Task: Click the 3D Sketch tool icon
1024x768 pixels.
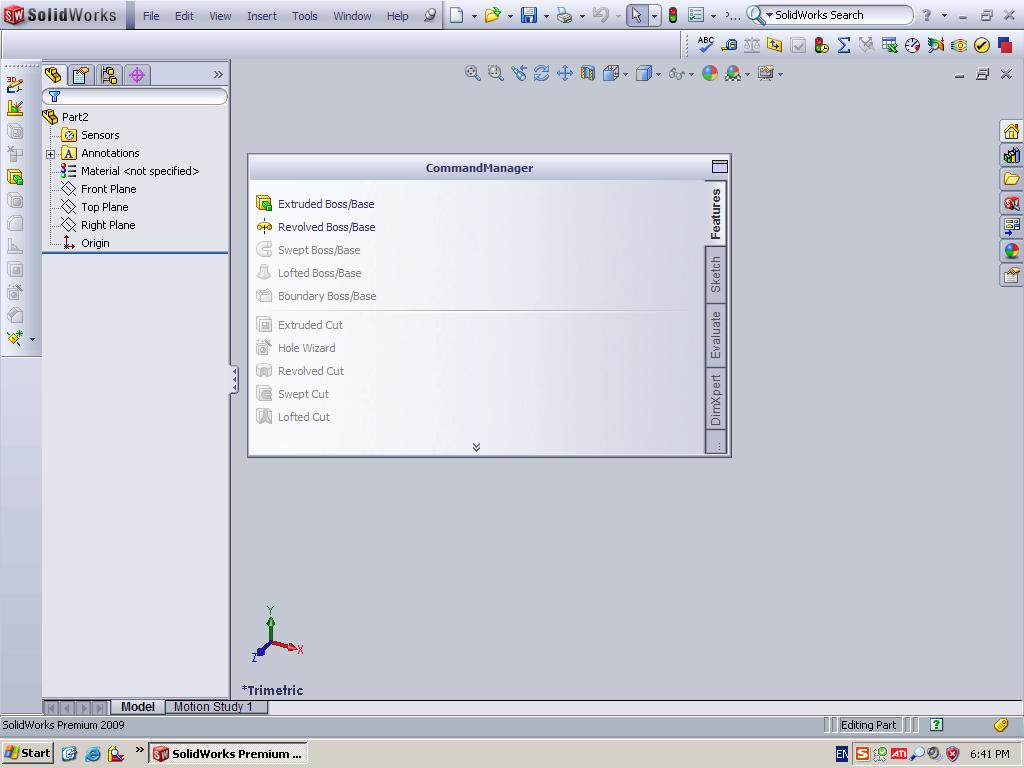Action: click(x=14, y=84)
